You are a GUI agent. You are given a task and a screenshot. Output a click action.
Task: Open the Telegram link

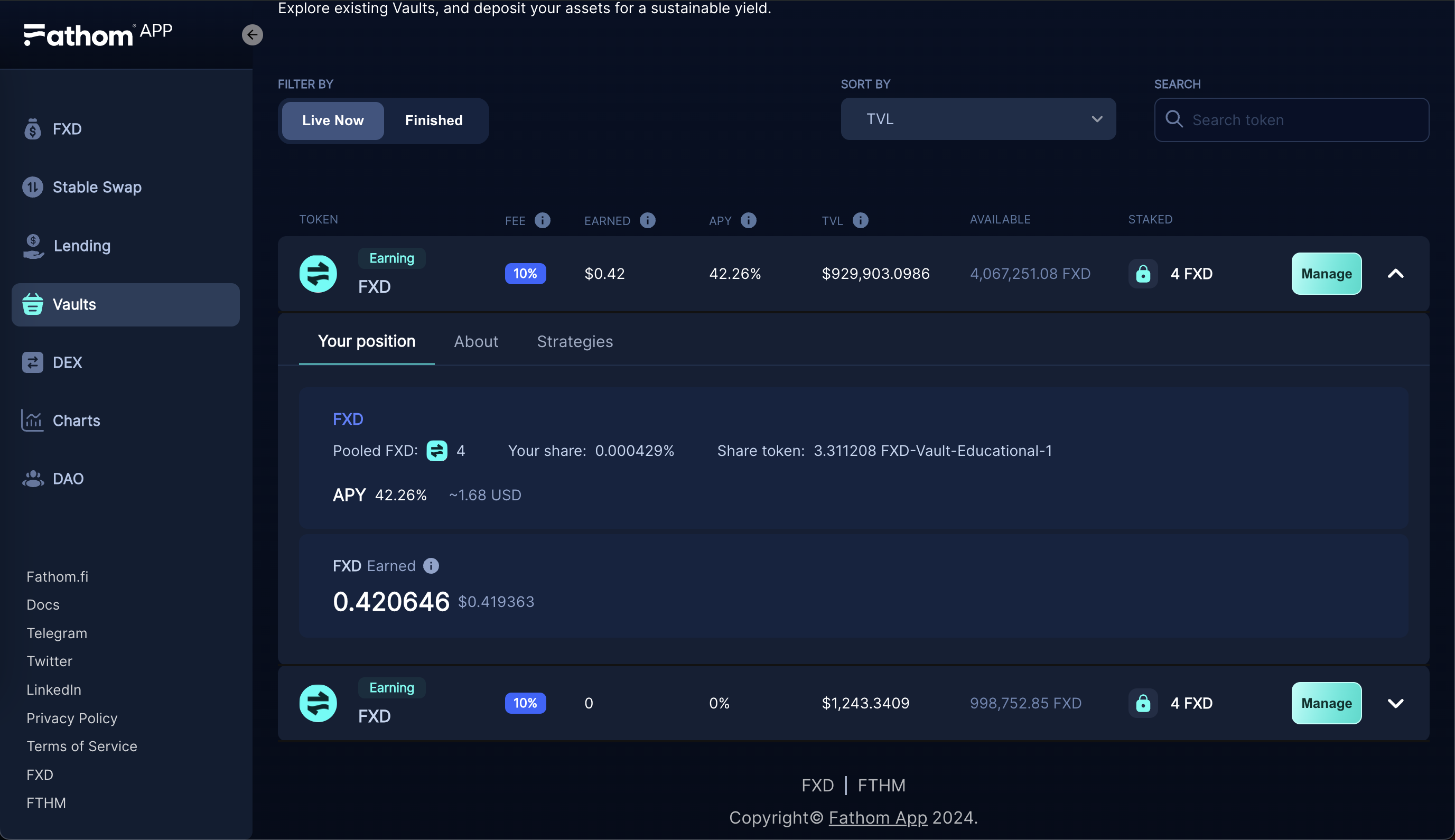click(x=57, y=633)
